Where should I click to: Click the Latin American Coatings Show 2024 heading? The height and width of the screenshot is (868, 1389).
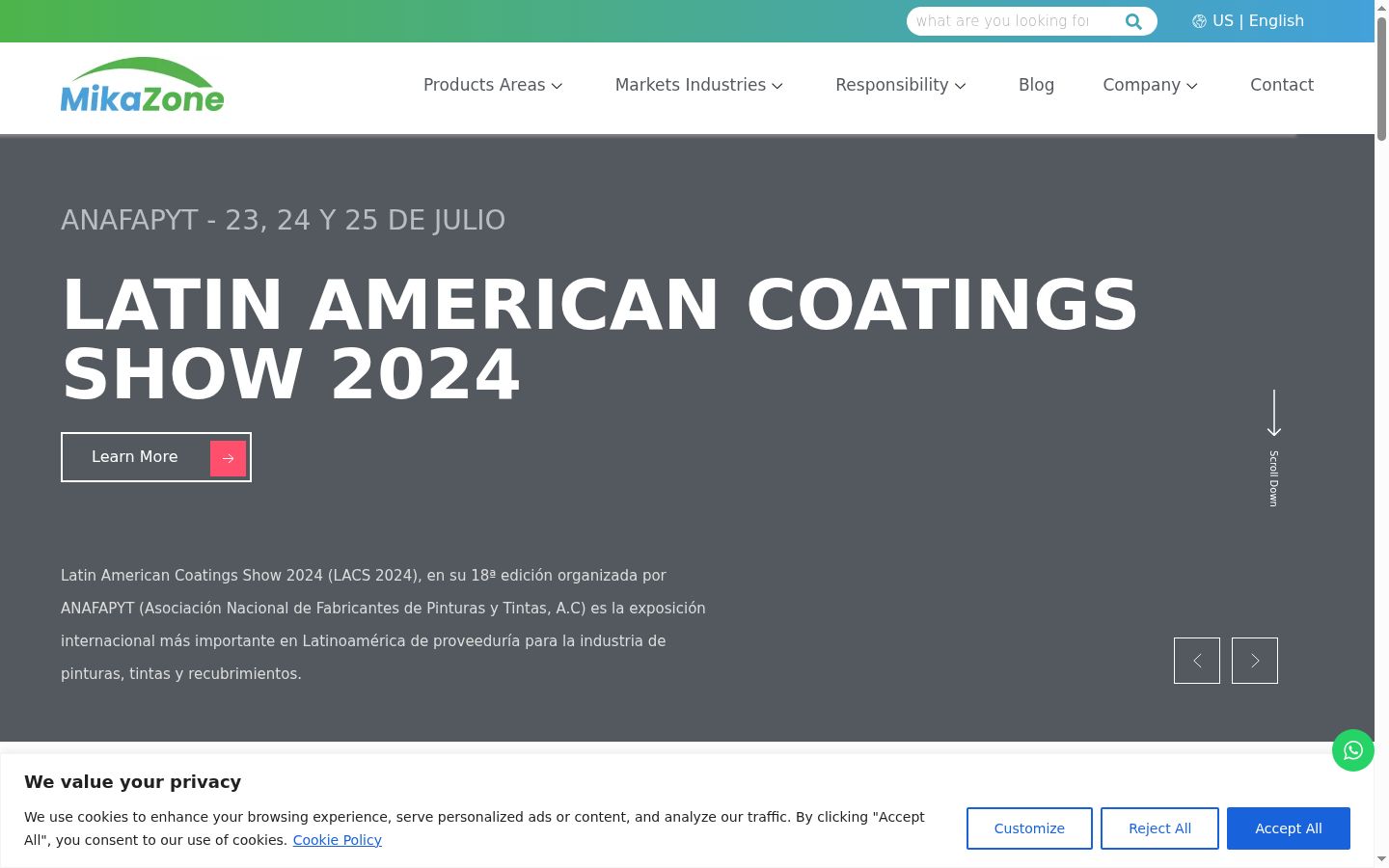pyautogui.click(x=600, y=339)
